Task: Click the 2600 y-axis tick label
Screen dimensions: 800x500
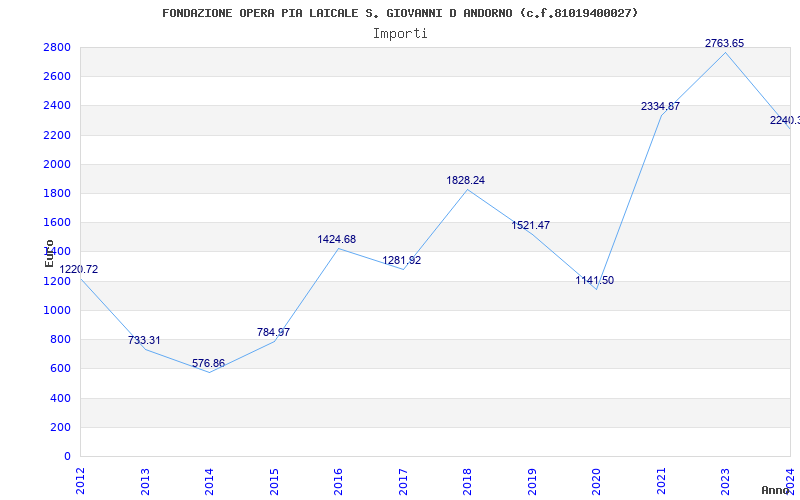Action: pos(57,77)
